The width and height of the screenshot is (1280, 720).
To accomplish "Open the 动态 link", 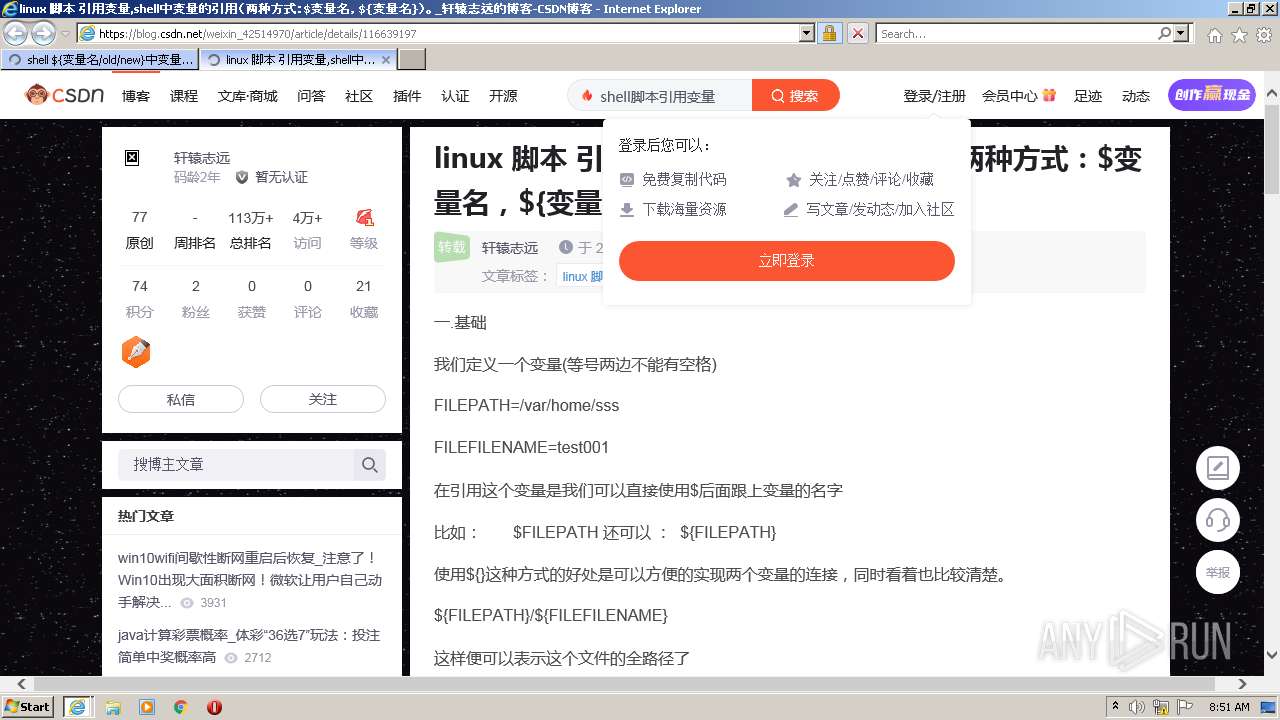I will click(1136, 96).
